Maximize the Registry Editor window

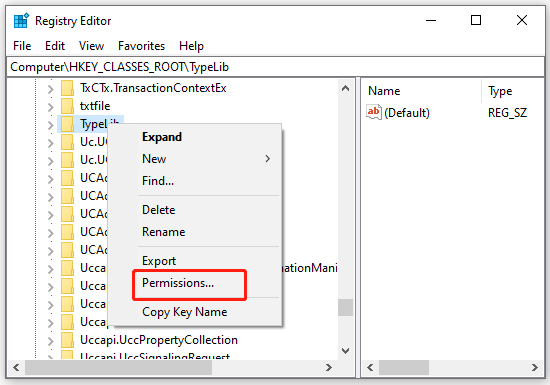point(476,20)
